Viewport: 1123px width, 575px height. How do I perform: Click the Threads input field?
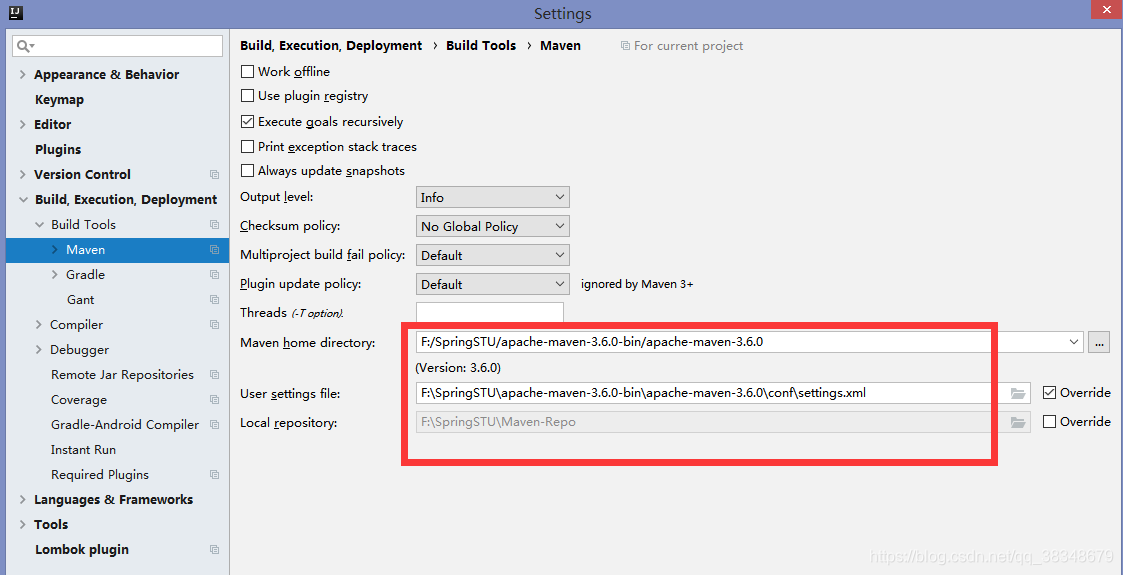(x=490, y=313)
